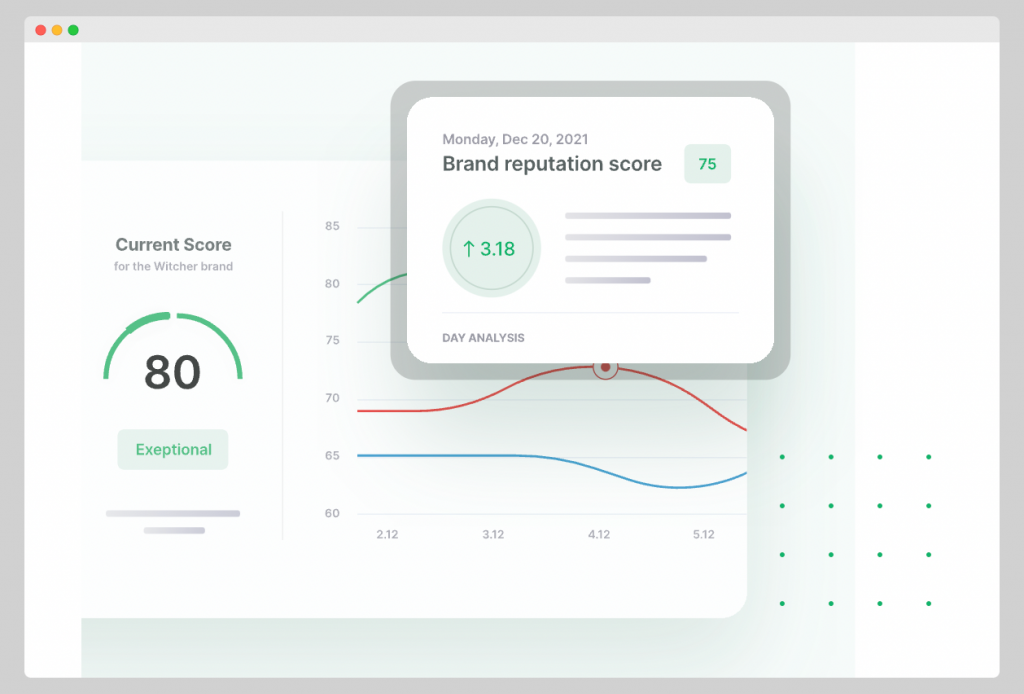This screenshot has width=1024, height=694.
Task: Open the DAY ANALYSIS link
Action: tap(483, 338)
